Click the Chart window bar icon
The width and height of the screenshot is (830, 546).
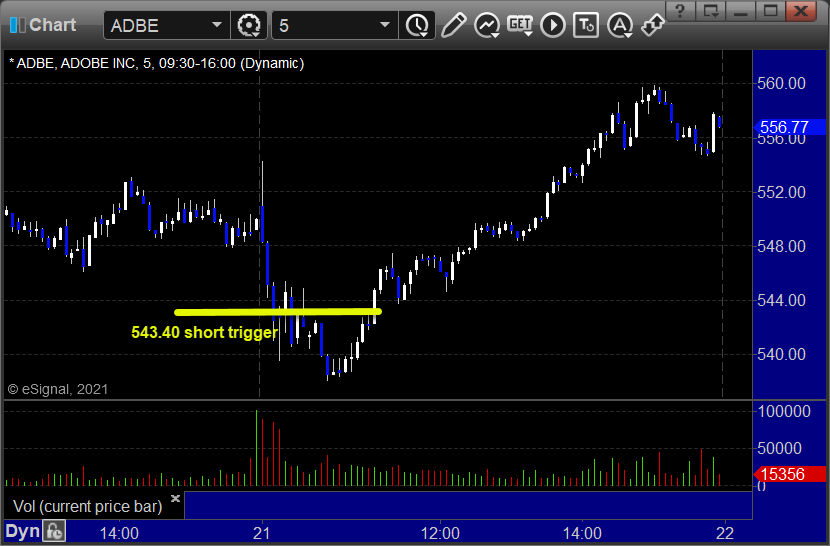coord(17,25)
